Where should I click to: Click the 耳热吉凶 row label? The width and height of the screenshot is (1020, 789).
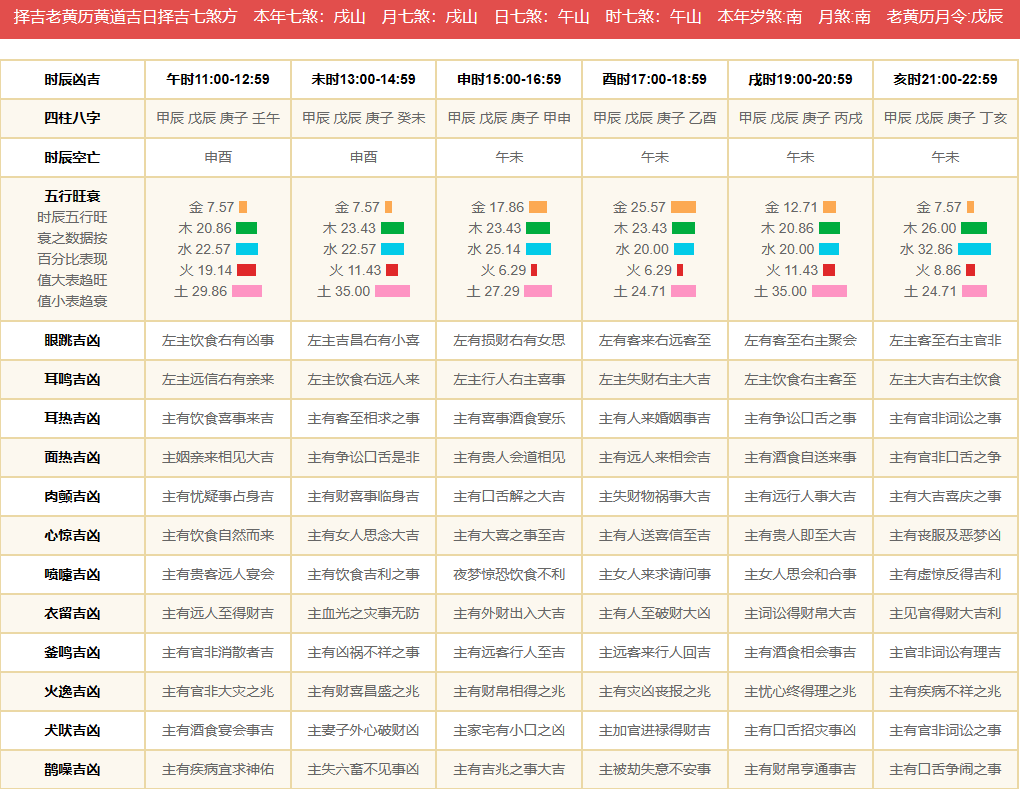click(72, 418)
